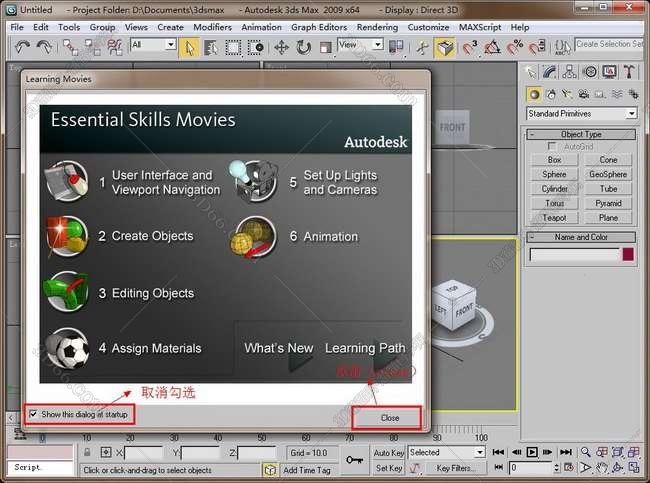Click the object name input field
The image size is (650, 483).
pos(575,255)
